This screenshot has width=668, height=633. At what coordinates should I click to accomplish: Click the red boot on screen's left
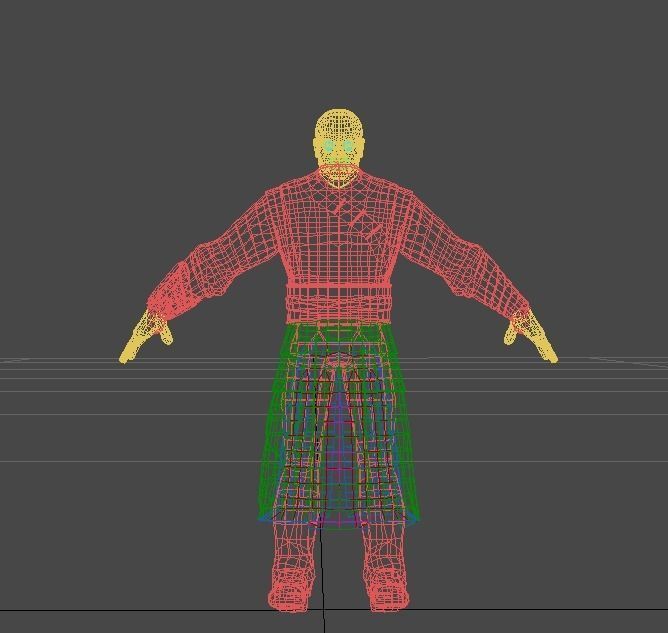[292, 588]
